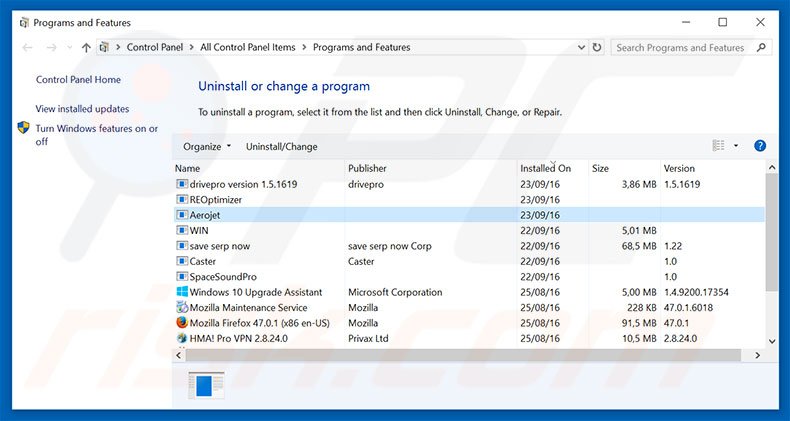Image resolution: width=790 pixels, height=421 pixels.
Task: Open Turn Windows features on or off
Action: 97,135
